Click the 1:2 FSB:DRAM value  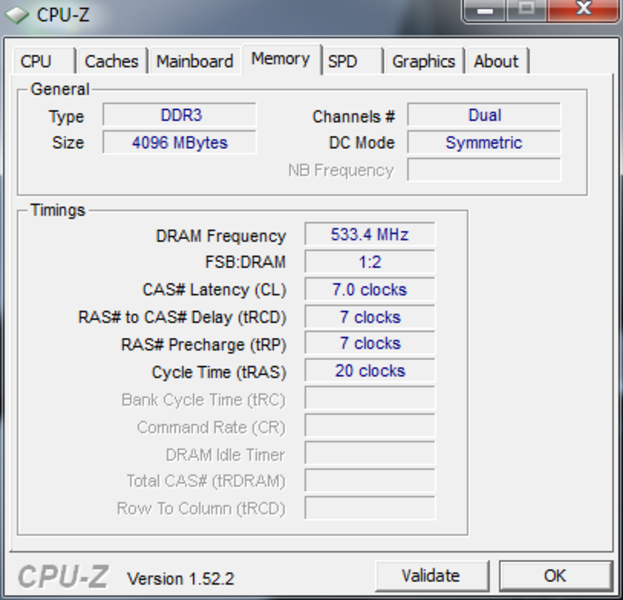click(x=370, y=262)
